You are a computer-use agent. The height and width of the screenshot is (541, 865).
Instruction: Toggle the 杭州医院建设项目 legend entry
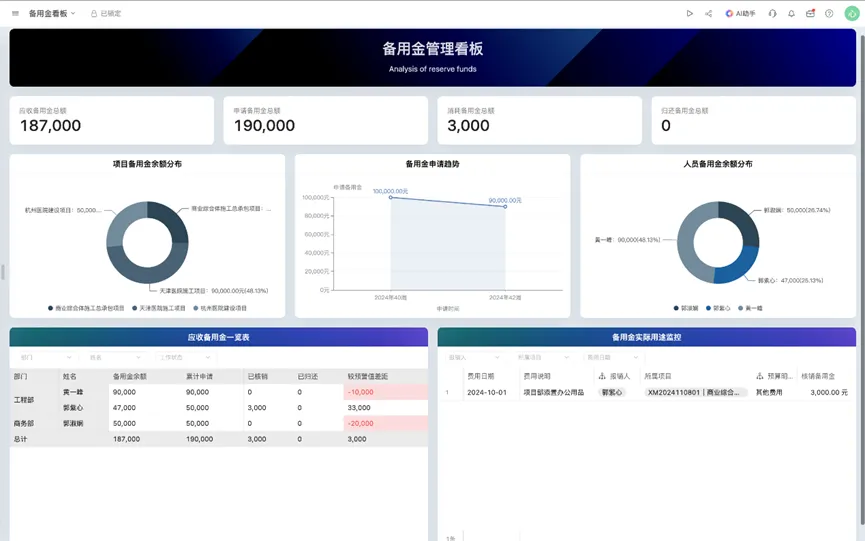tap(220, 308)
